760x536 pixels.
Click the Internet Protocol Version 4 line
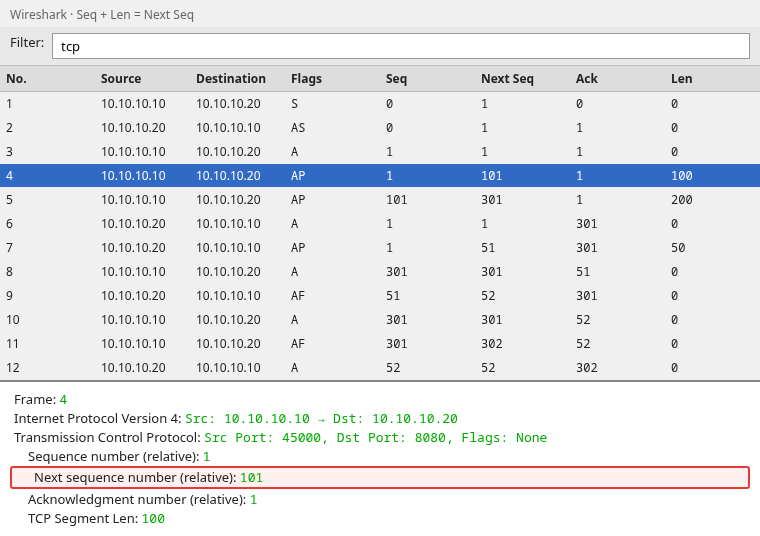236,418
